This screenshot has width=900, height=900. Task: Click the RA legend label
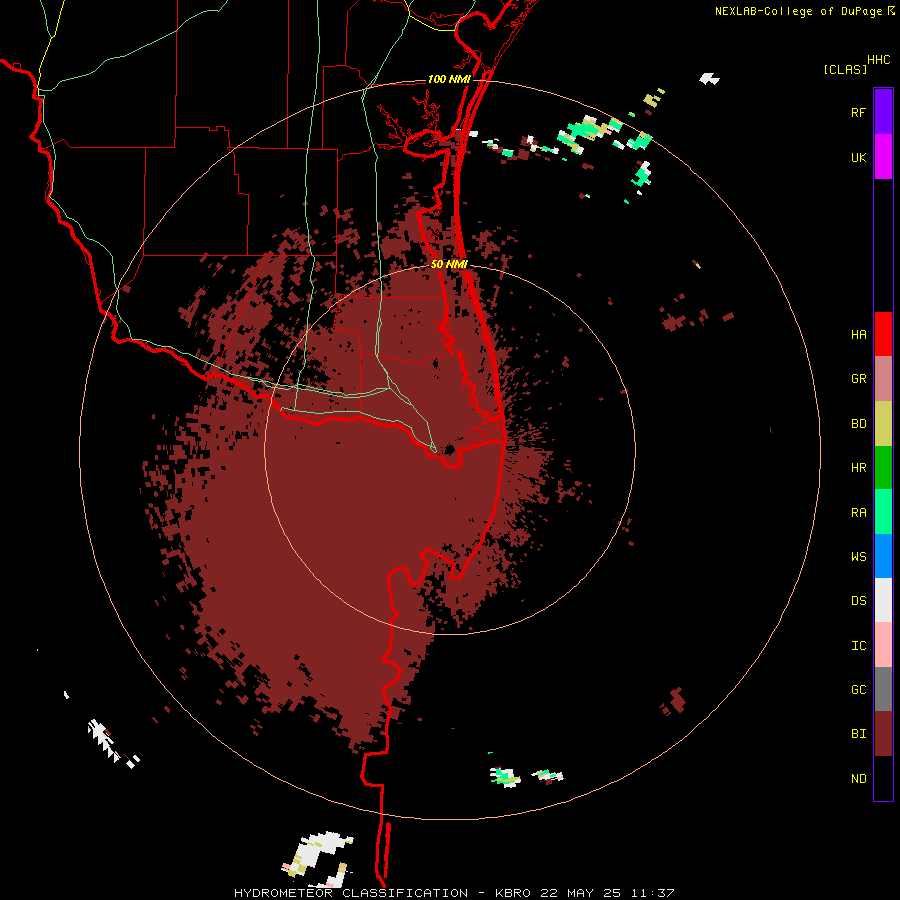(x=858, y=513)
